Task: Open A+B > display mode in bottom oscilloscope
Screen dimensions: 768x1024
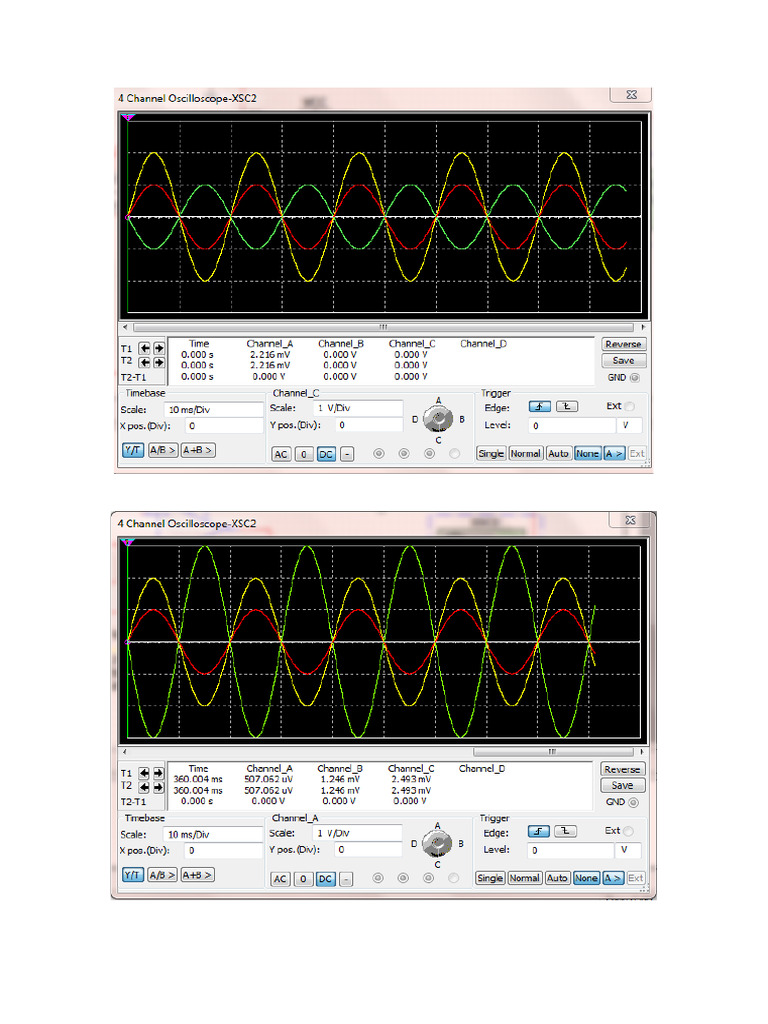Action: pyautogui.click(x=196, y=874)
